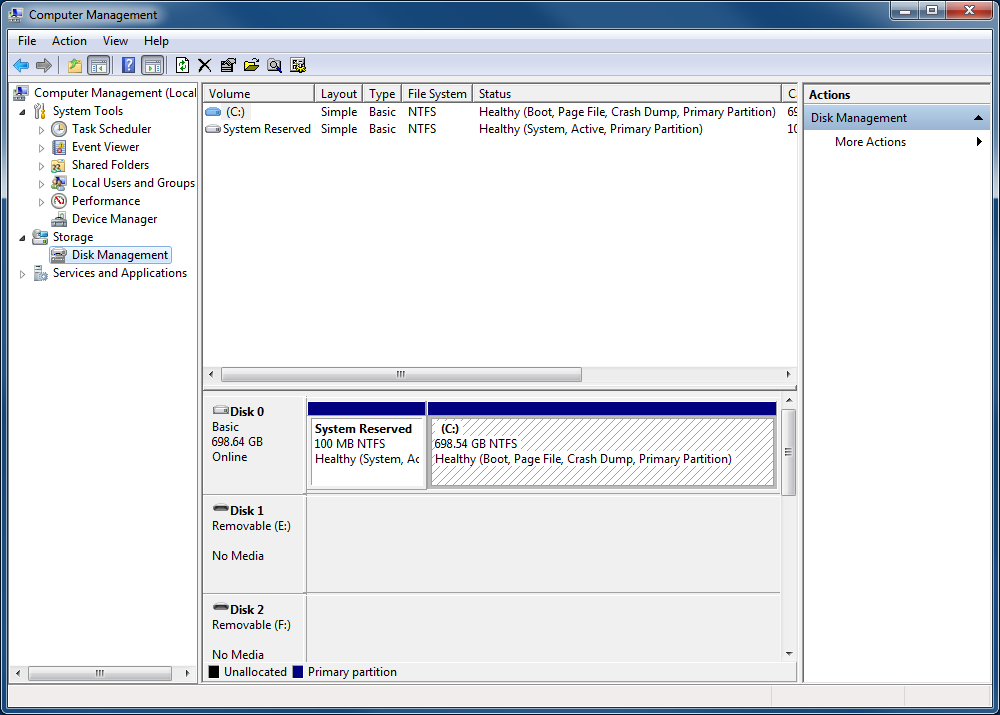The width and height of the screenshot is (1000, 715).
Task: Click the Back arrow toolbar icon
Action: [x=21, y=65]
